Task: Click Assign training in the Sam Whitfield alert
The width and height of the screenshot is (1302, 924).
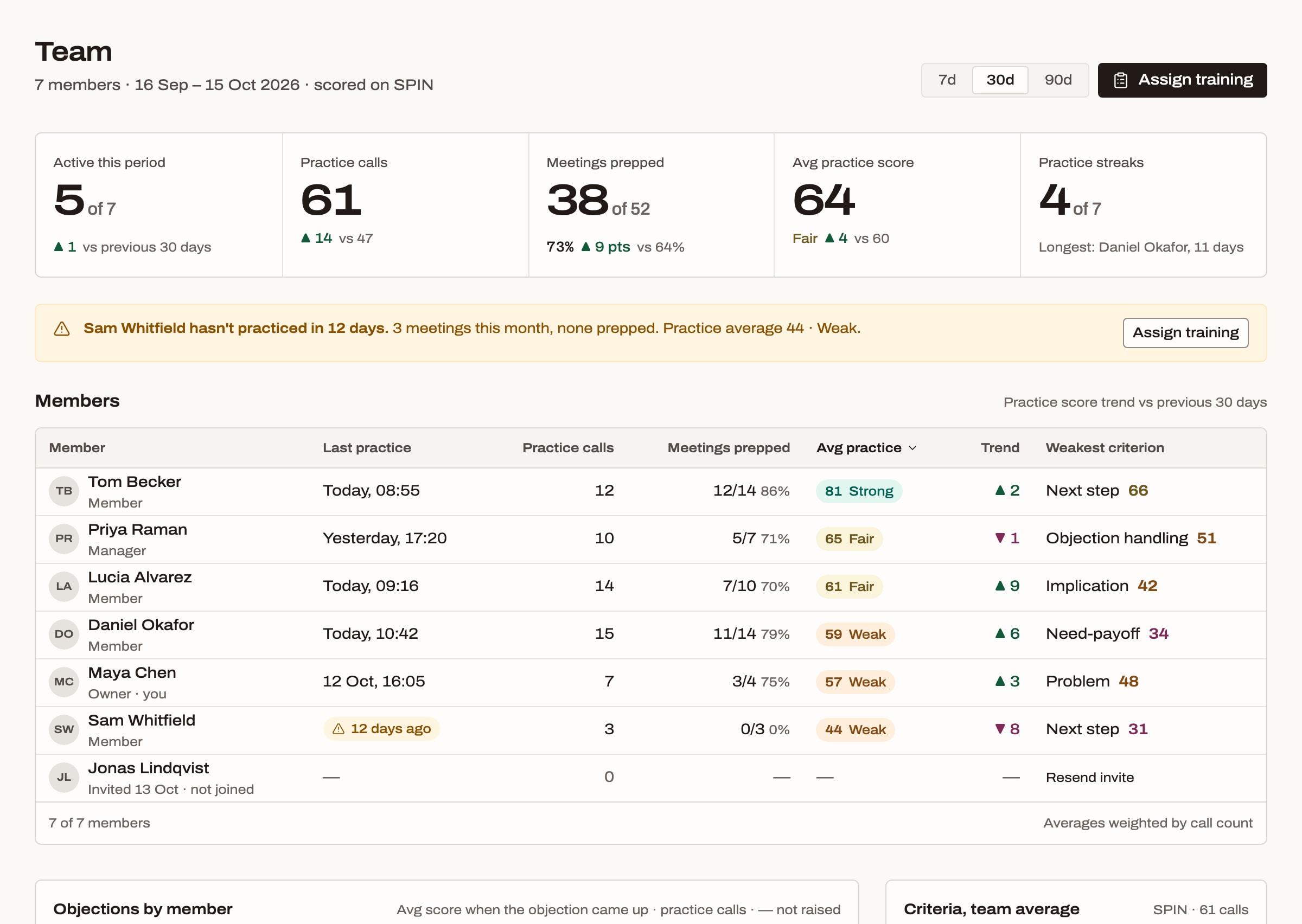Action: 1185,333
